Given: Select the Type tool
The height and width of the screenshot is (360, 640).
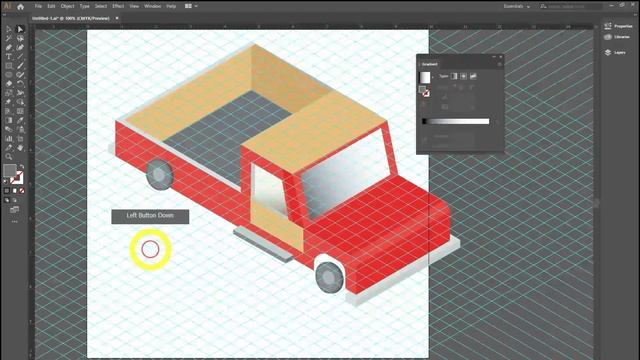Looking at the screenshot, I should point(9,56).
